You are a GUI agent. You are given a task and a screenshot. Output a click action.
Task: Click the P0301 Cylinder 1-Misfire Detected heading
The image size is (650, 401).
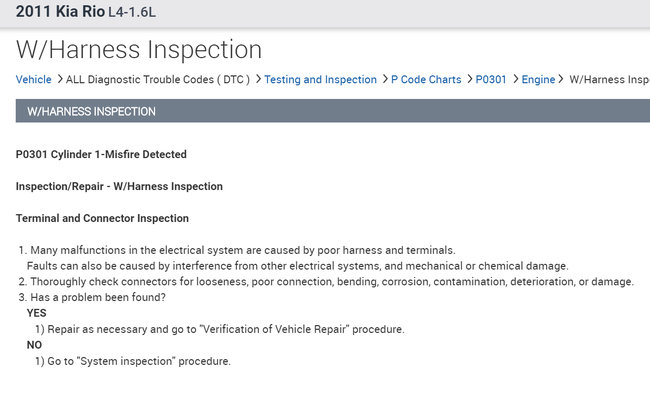coord(101,154)
